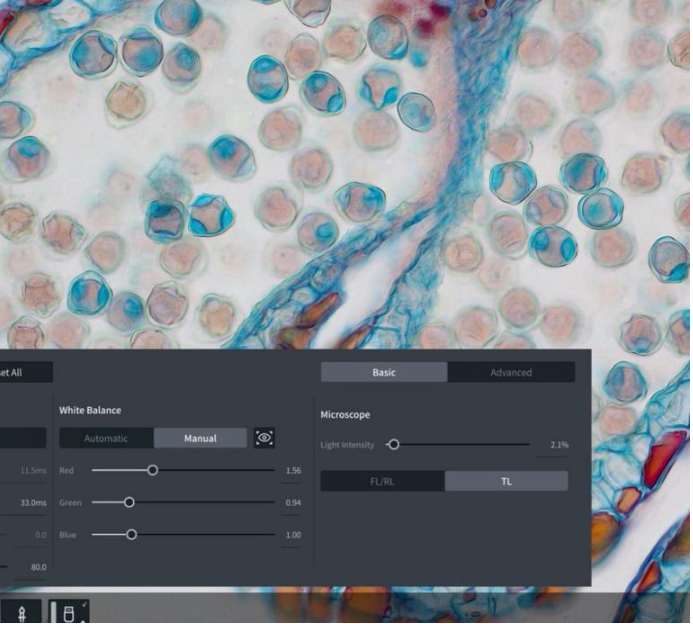693x624 pixels.
Task: Open the microscope icon in bottom toolbar
Action: tap(22, 613)
